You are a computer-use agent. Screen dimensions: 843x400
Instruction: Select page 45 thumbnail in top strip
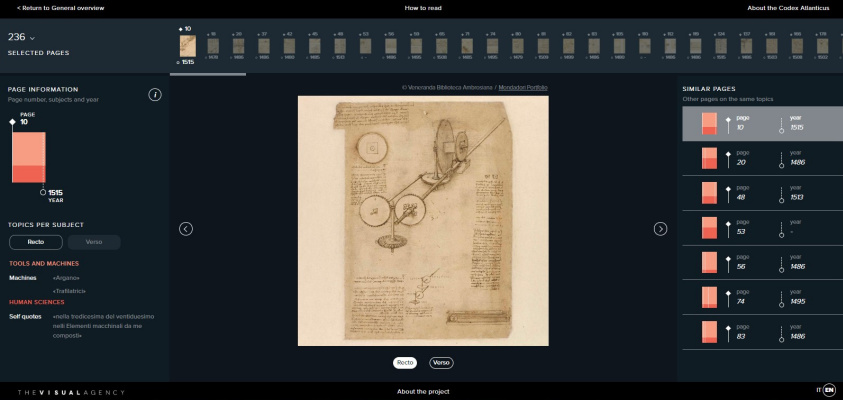(315, 46)
